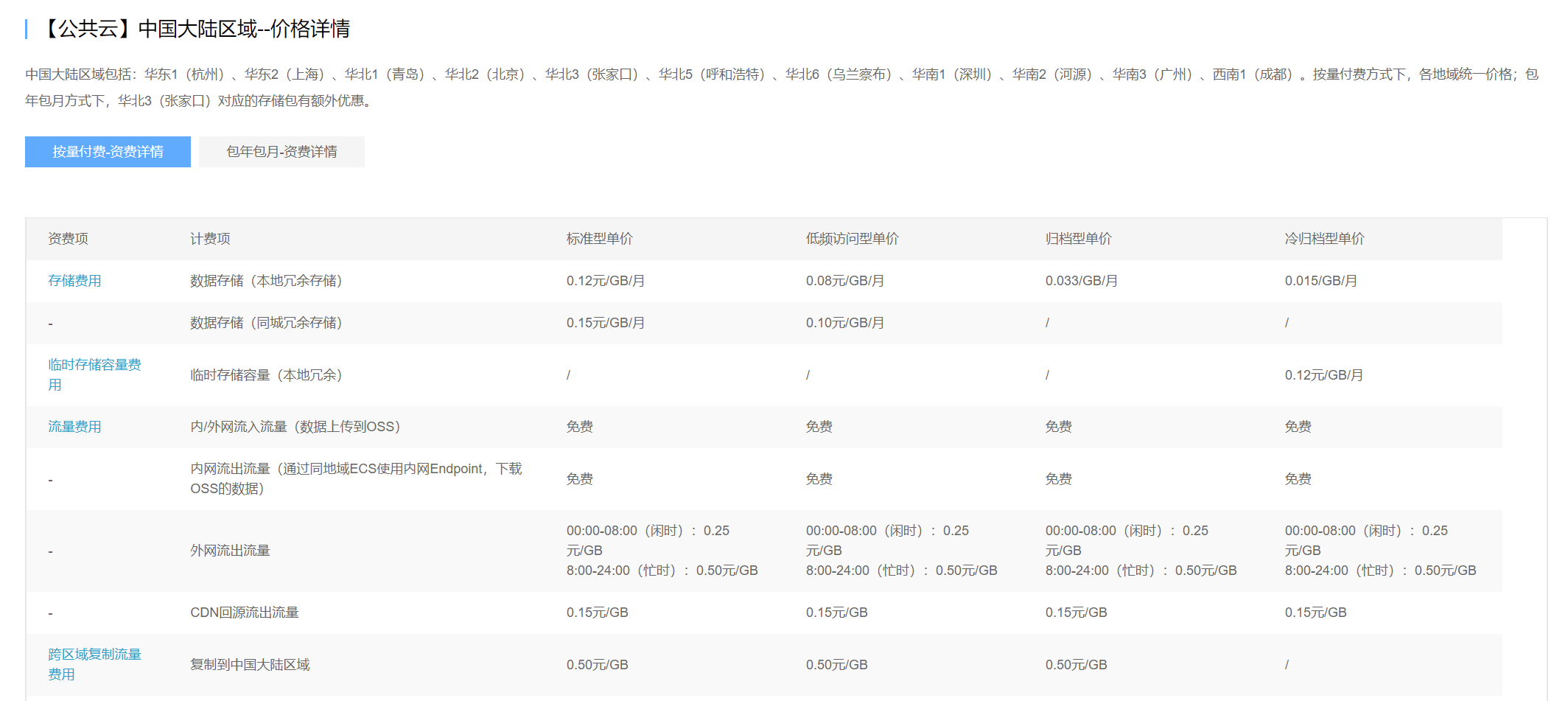Image resolution: width=1568 pixels, height=701 pixels.
Task: Click the 标准型单价 column header
Action: [x=599, y=239]
